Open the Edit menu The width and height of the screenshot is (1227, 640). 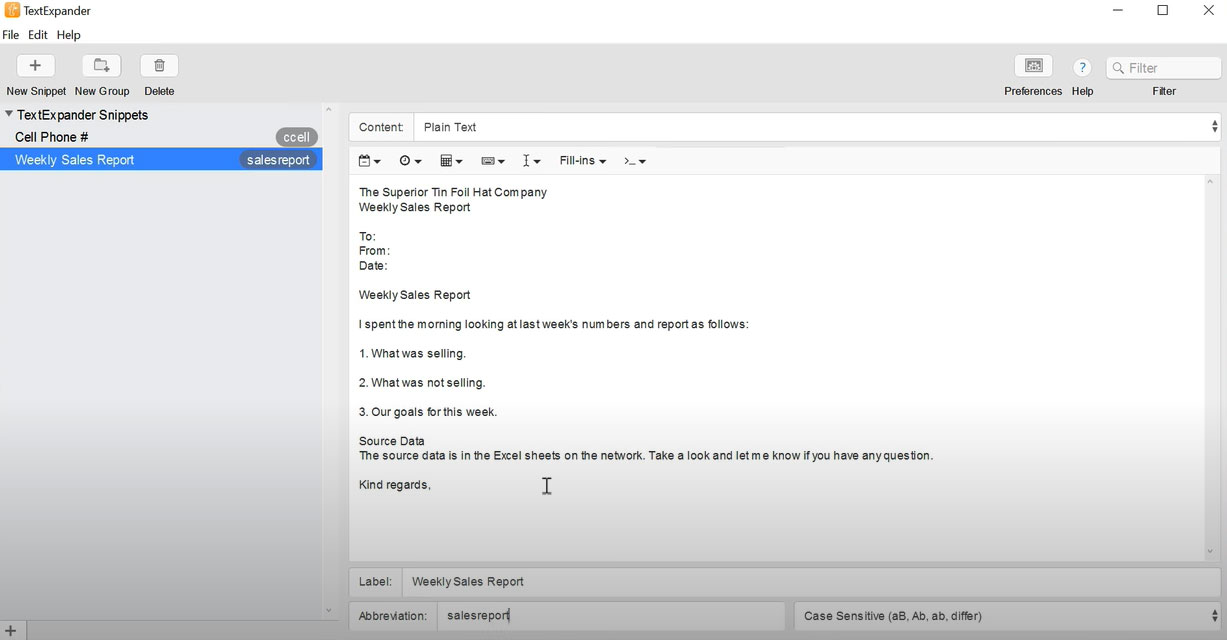coord(38,35)
